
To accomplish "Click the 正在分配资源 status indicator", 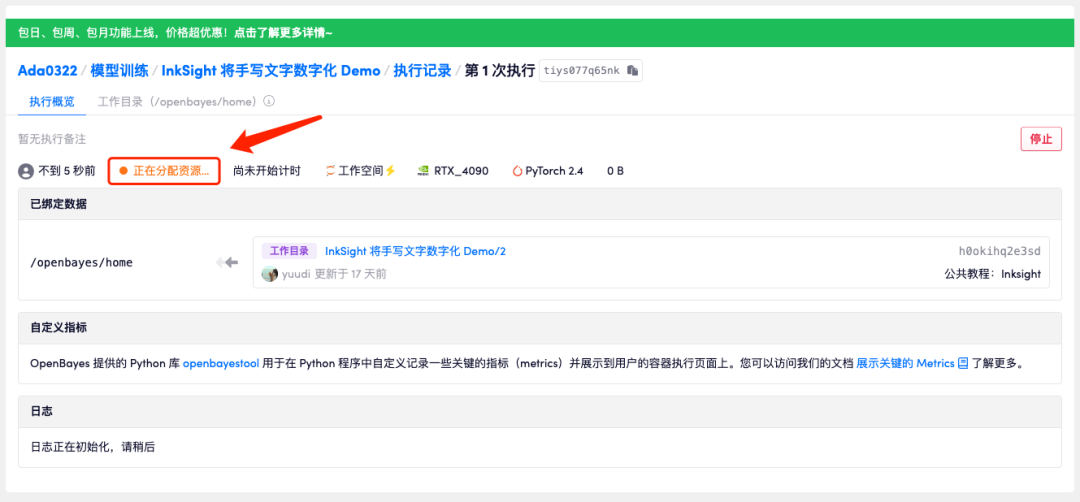I will click(165, 171).
